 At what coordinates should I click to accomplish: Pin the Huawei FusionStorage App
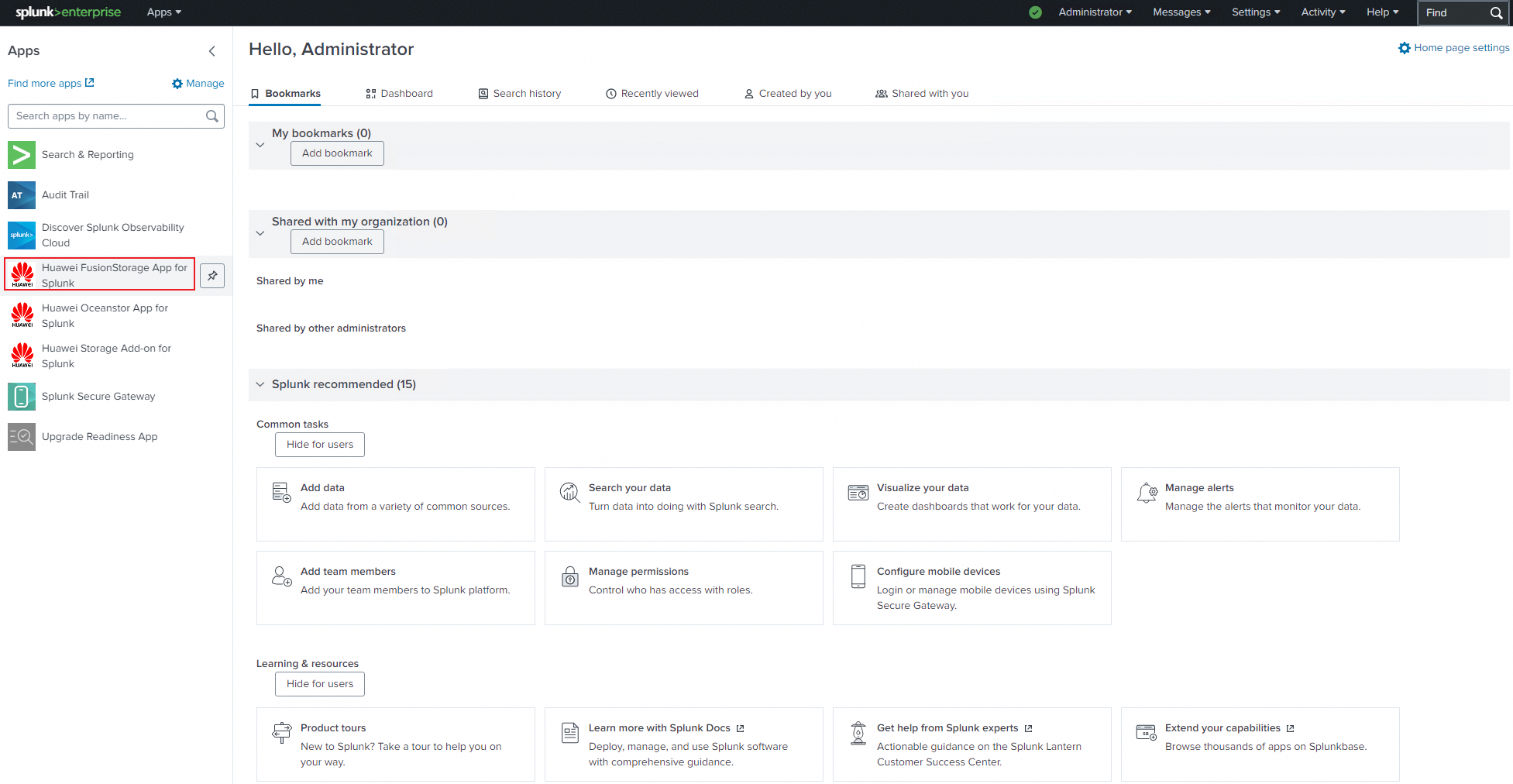click(x=212, y=276)
